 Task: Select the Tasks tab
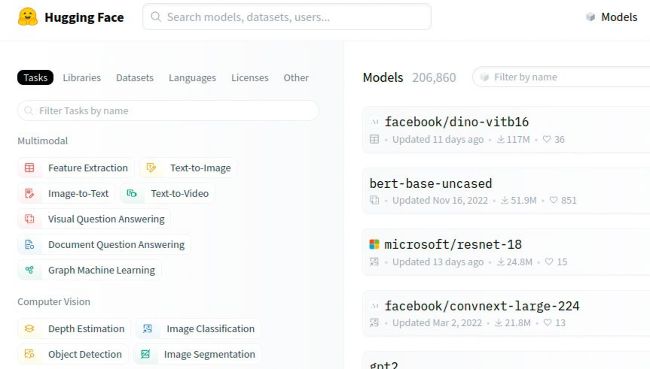point(35,78)
